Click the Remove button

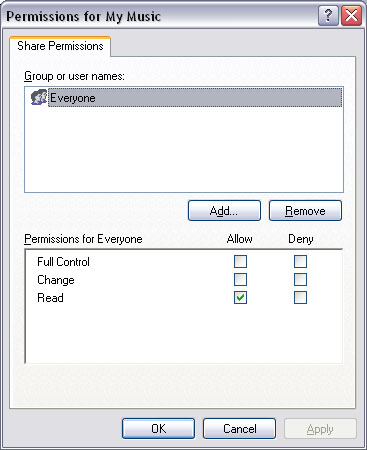coord(305,211)
